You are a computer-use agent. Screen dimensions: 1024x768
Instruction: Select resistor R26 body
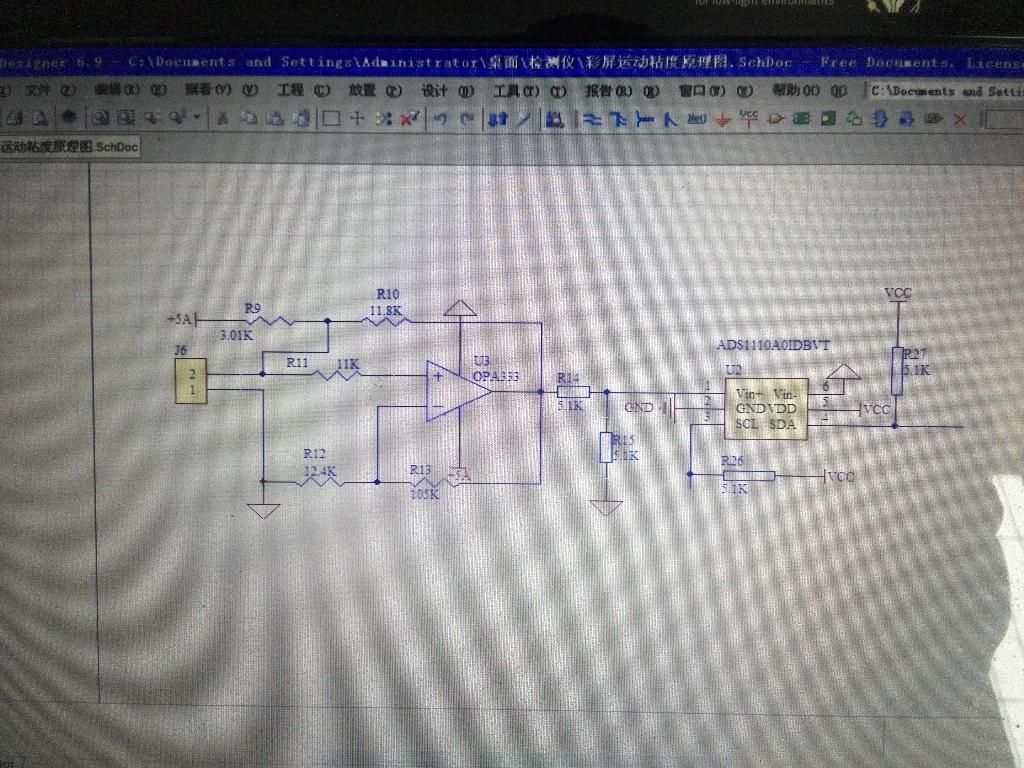[x=748, y=476]
